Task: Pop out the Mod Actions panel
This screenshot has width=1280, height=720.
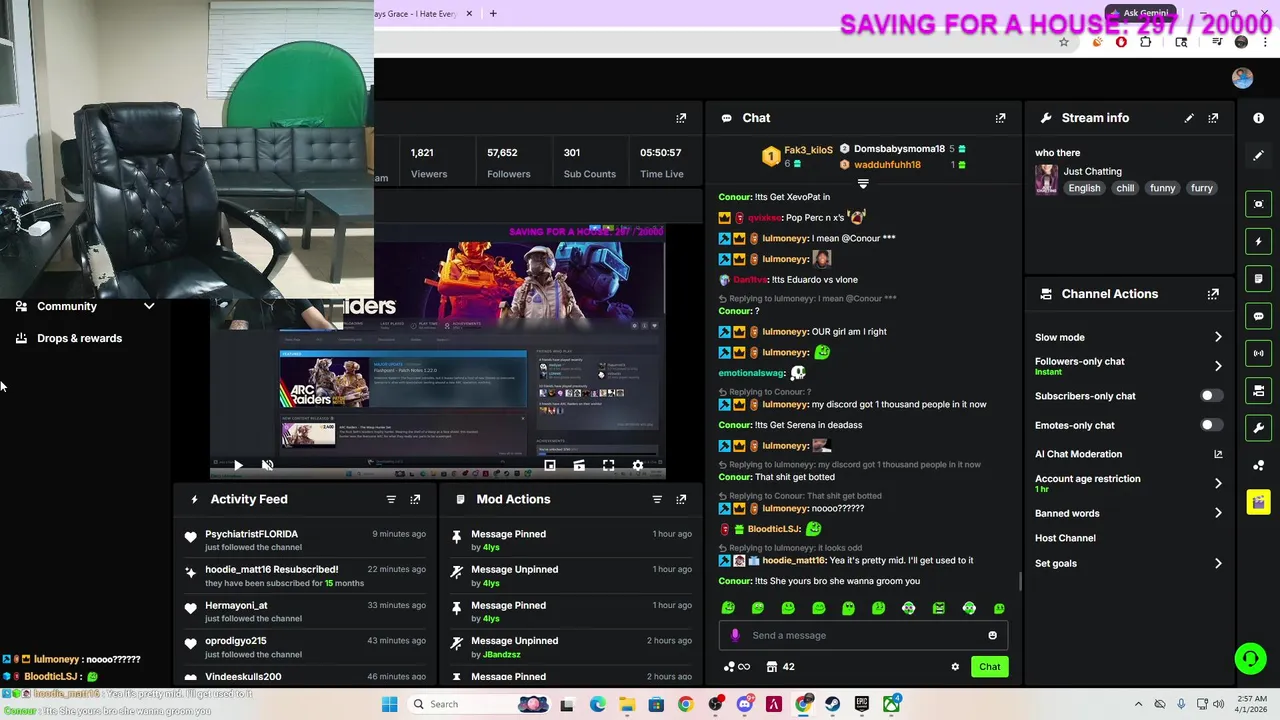Action: click(681, 499)
